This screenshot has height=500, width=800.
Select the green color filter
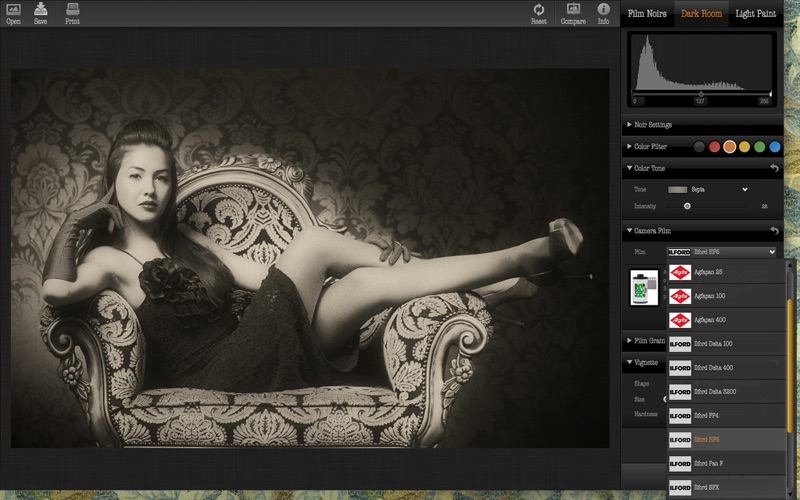(x=759, y=147)
